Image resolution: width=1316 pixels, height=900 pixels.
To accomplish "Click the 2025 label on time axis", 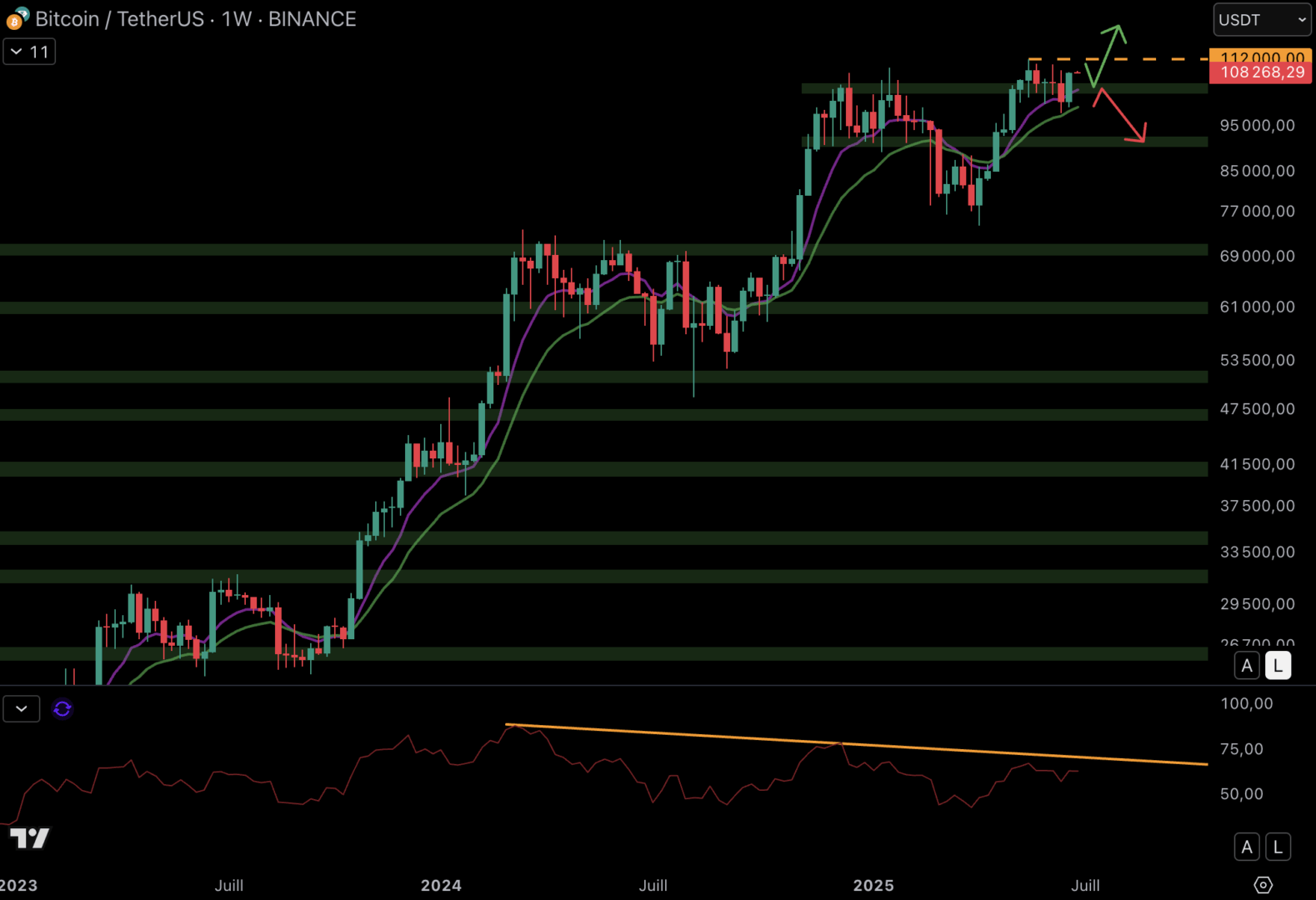I will click(873, 885).
